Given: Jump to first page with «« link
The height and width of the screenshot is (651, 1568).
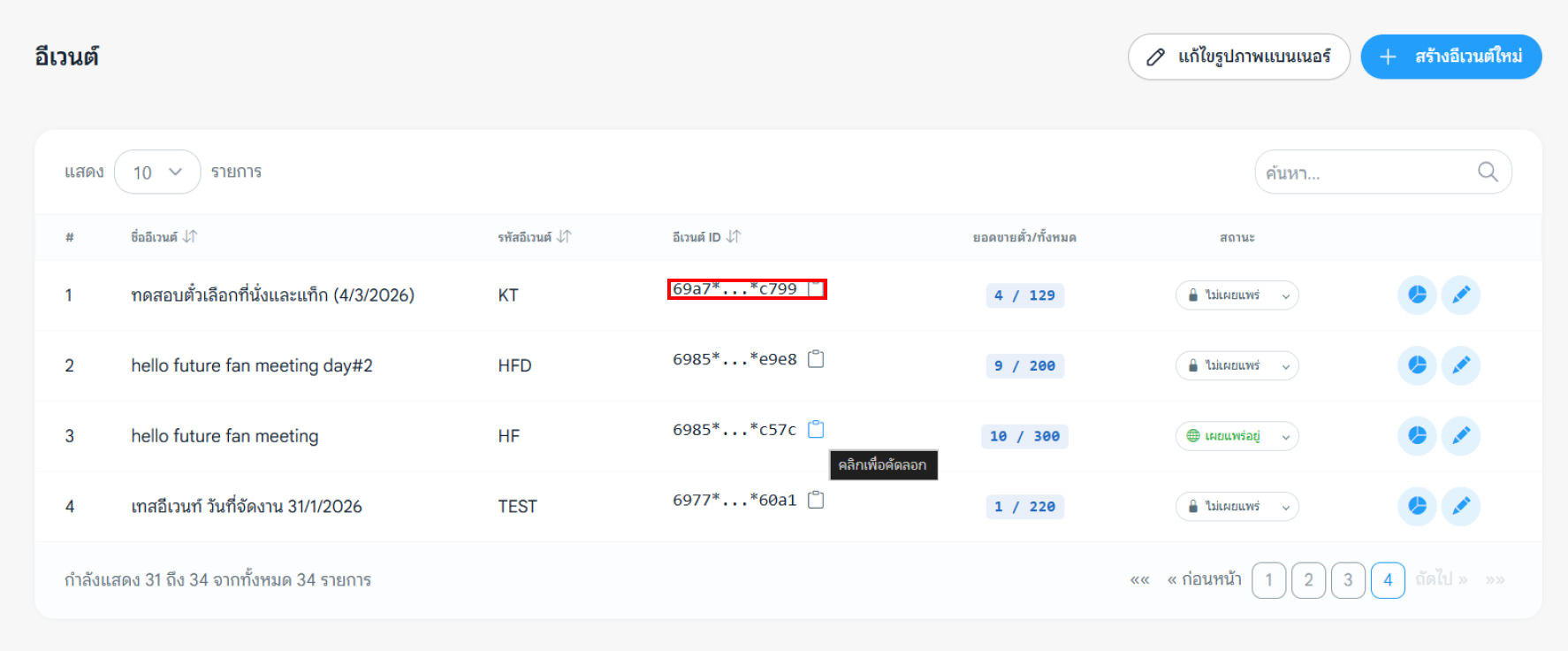Looking at the screenshot, I should pos(1139,580).
